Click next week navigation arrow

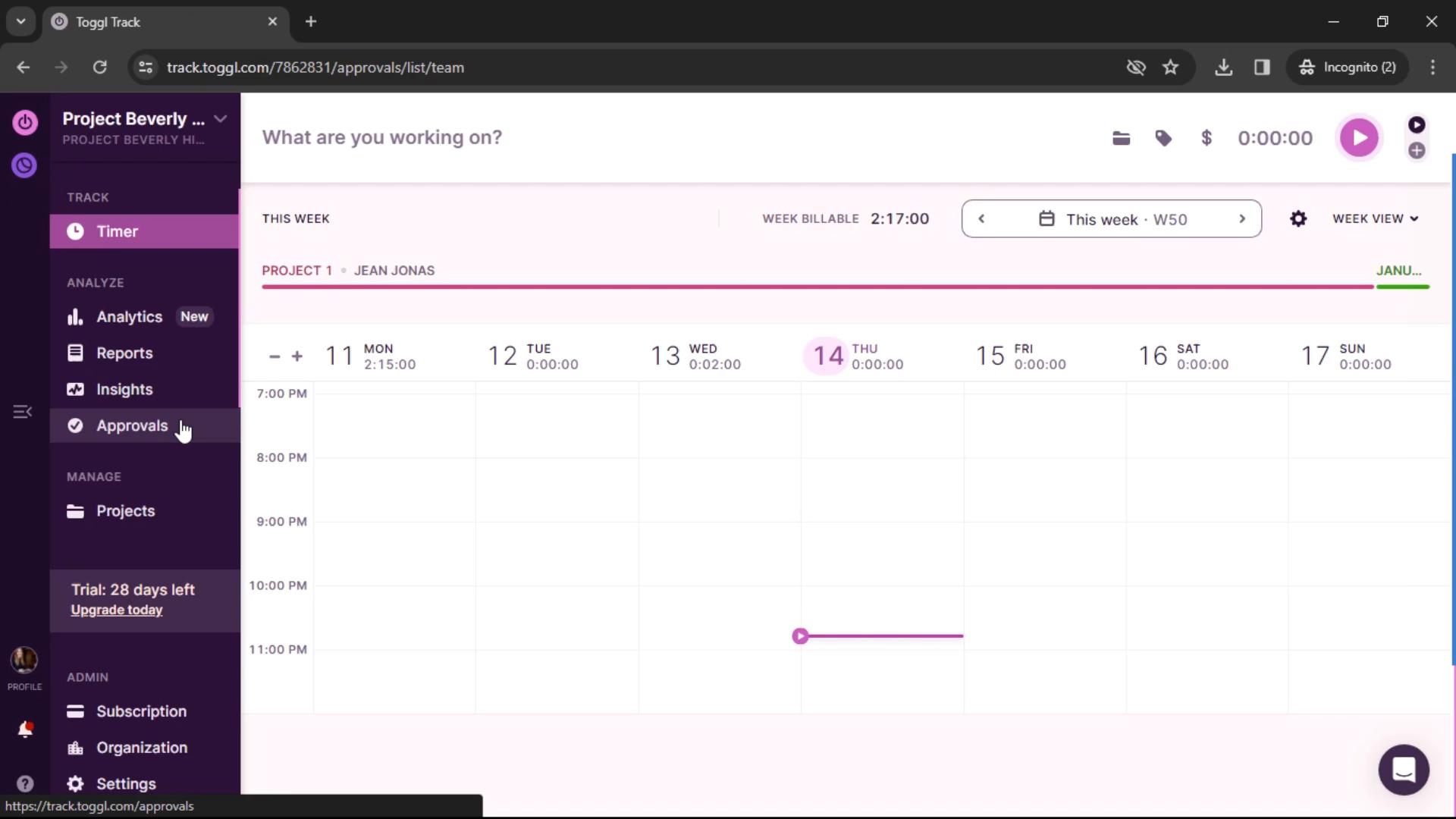(x=1243, y=219)
